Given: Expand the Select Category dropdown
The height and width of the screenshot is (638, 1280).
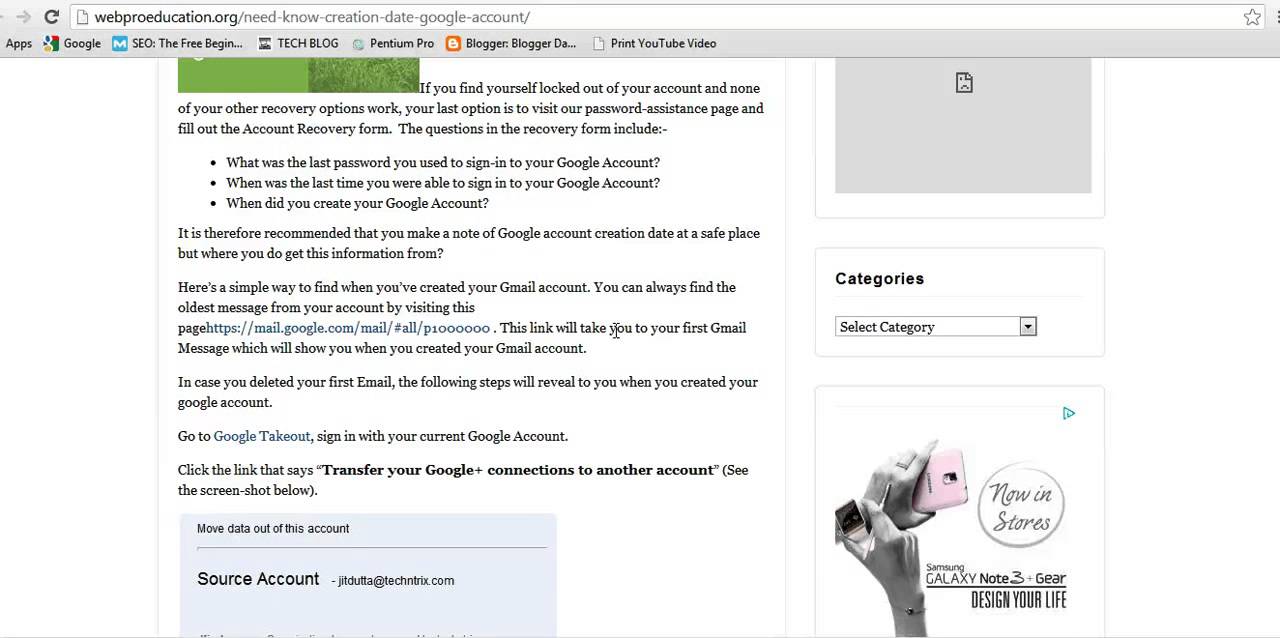Looking at the screenshot, I should pyautogui.click(x=936, y=327).
